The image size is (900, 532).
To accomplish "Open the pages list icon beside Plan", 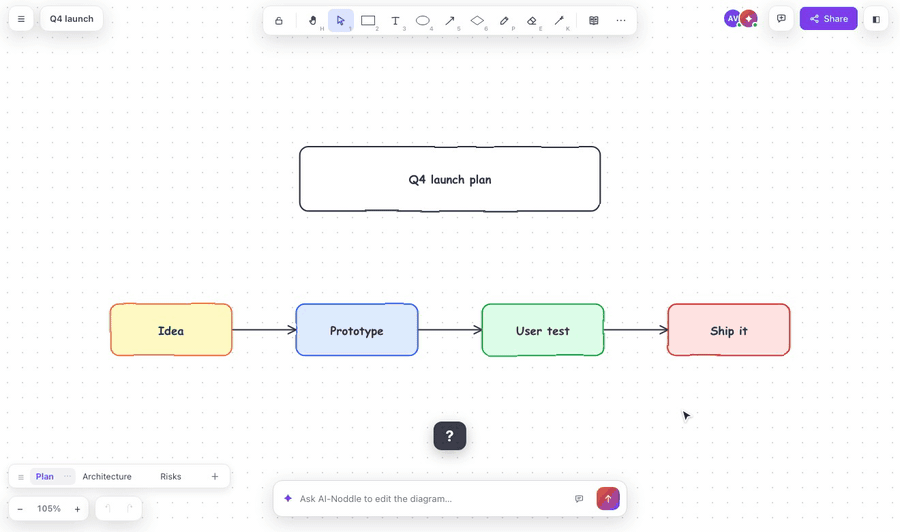I will click(21, 477).
